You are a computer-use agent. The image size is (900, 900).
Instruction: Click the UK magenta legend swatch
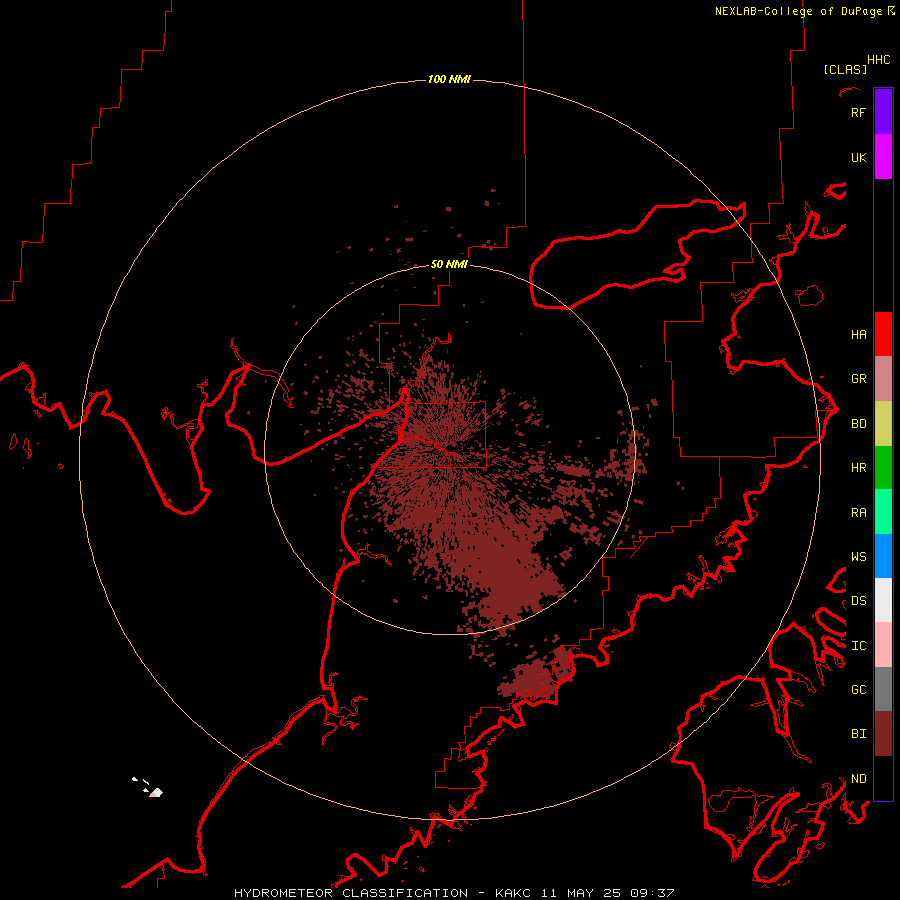(x=883, y=157)
